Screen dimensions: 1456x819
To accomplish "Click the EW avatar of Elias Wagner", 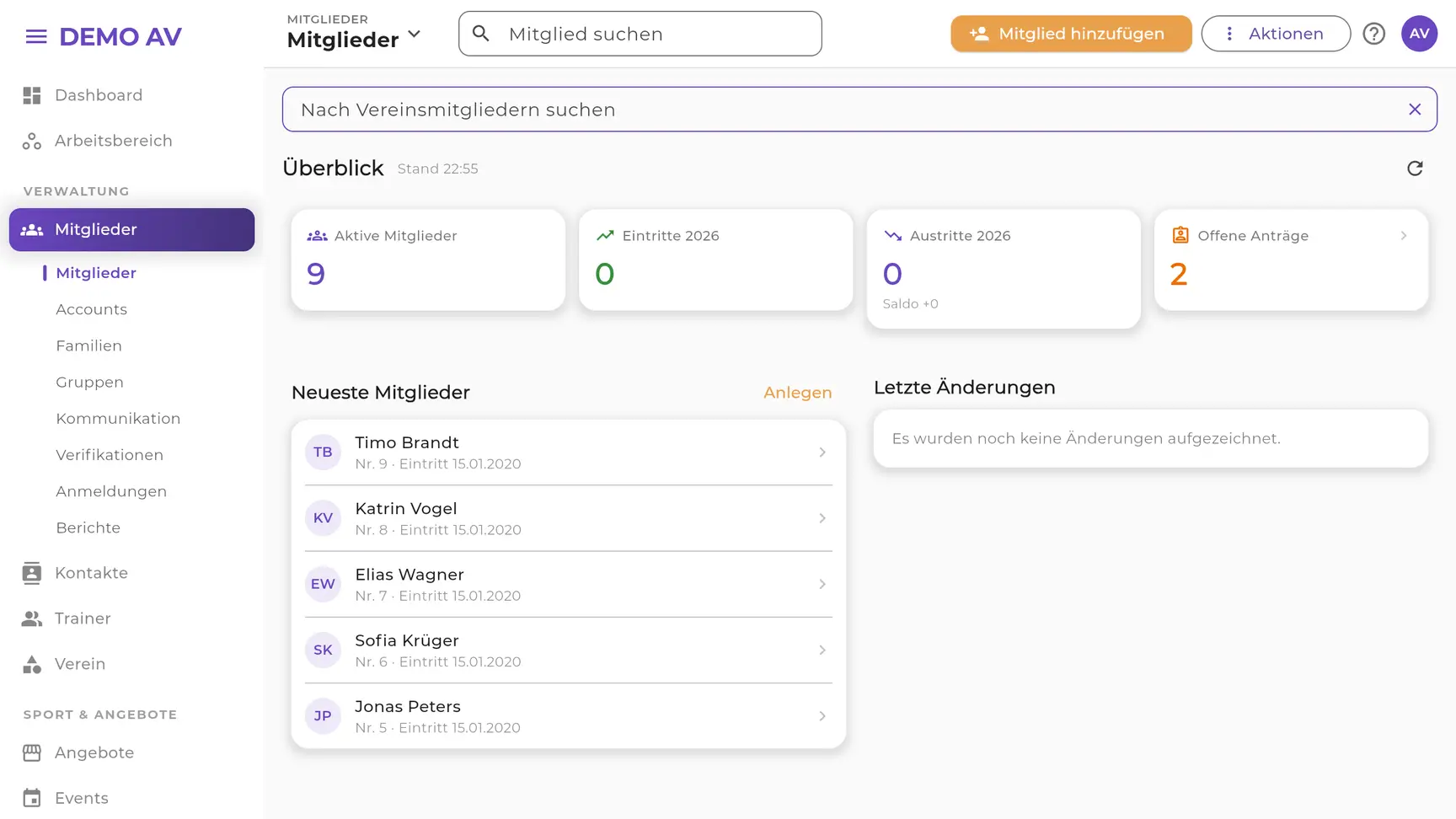I will click(323, 584).
